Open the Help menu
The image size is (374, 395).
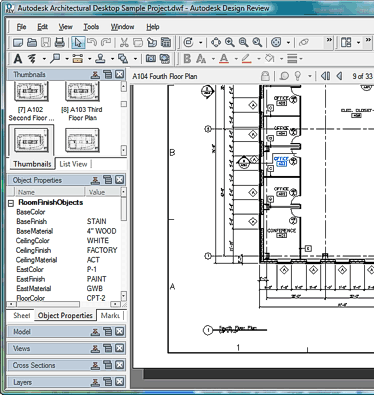coord(153,27)
